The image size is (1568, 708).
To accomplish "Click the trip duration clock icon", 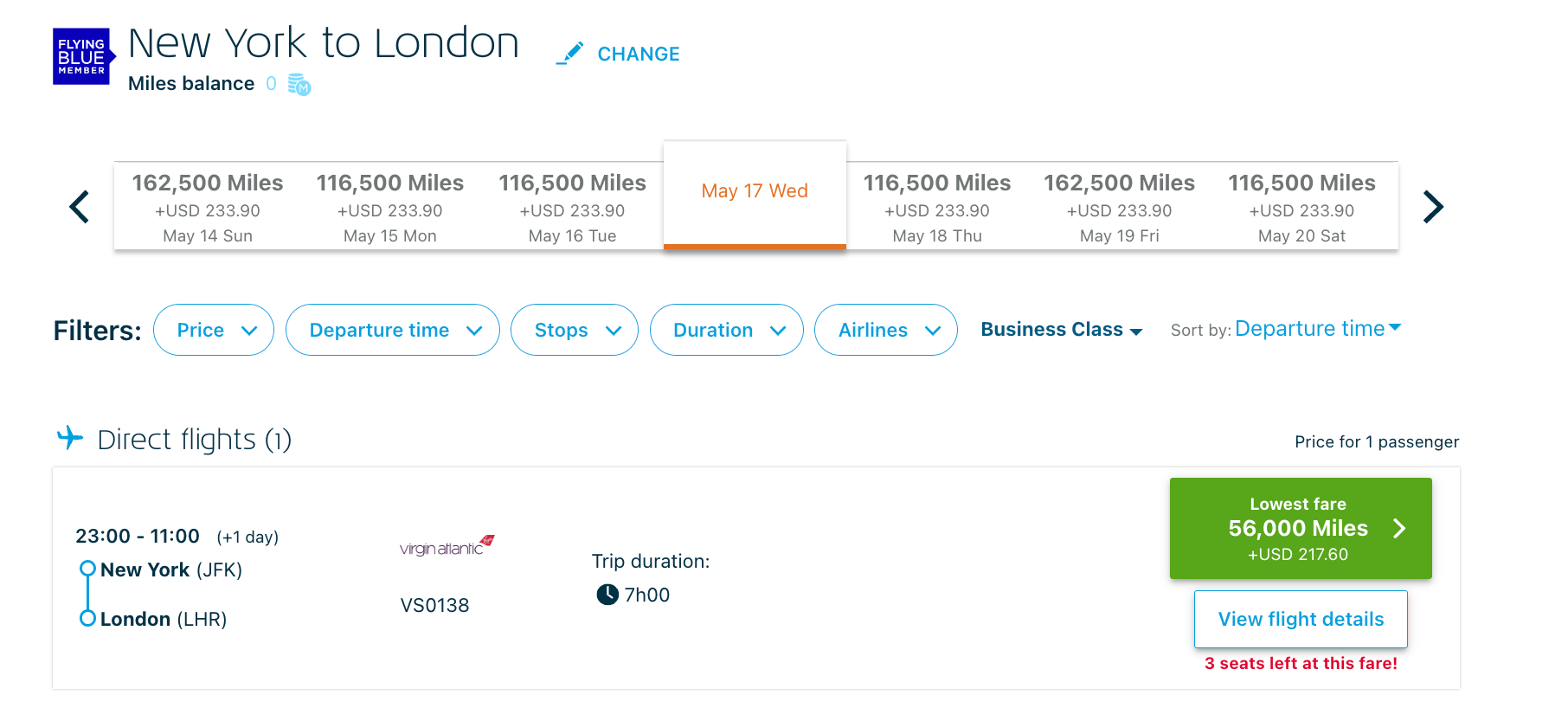I will [607, 595].
